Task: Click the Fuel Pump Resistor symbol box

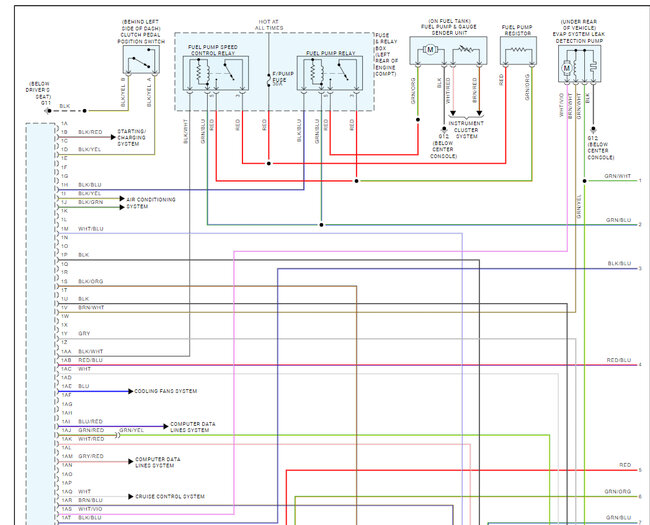Action: coord(518,51)
